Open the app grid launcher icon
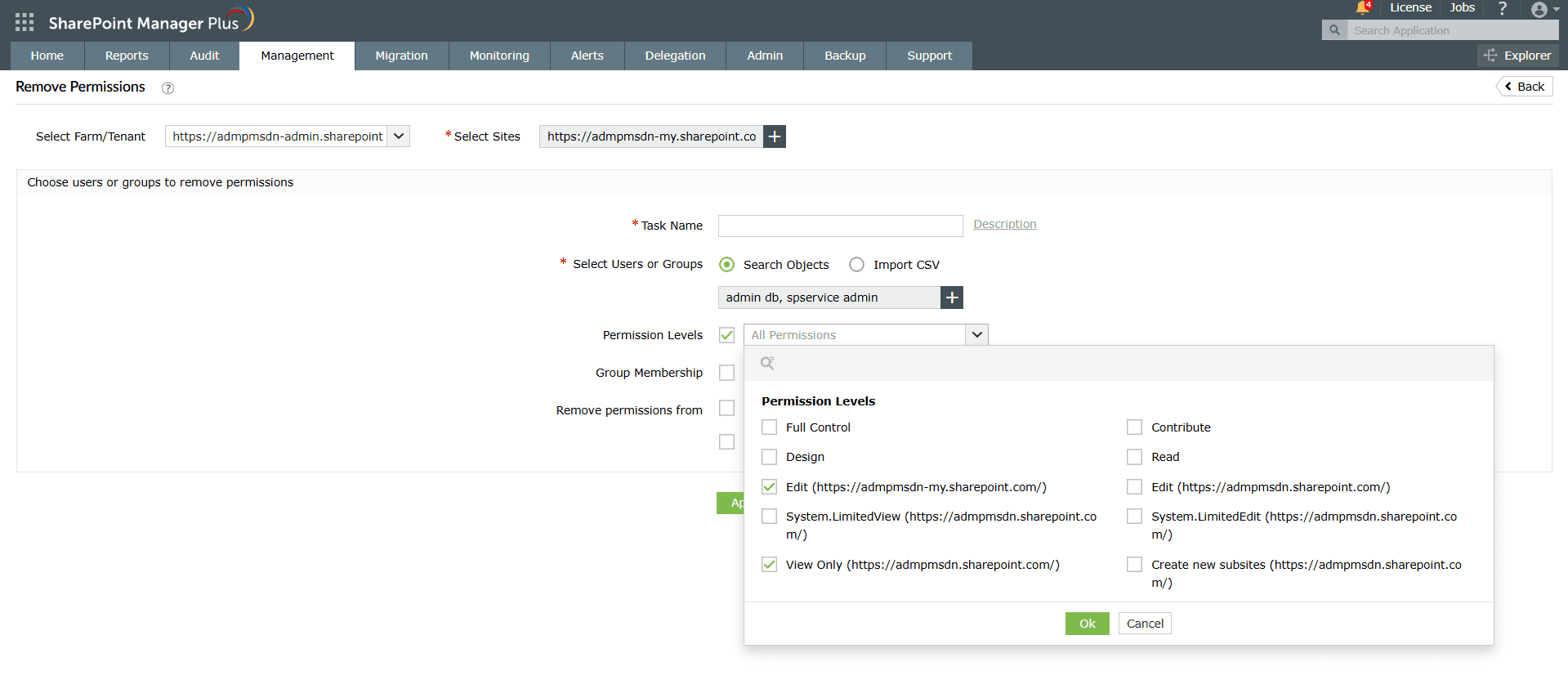1568x689 pixels. (x=25, y=22)
